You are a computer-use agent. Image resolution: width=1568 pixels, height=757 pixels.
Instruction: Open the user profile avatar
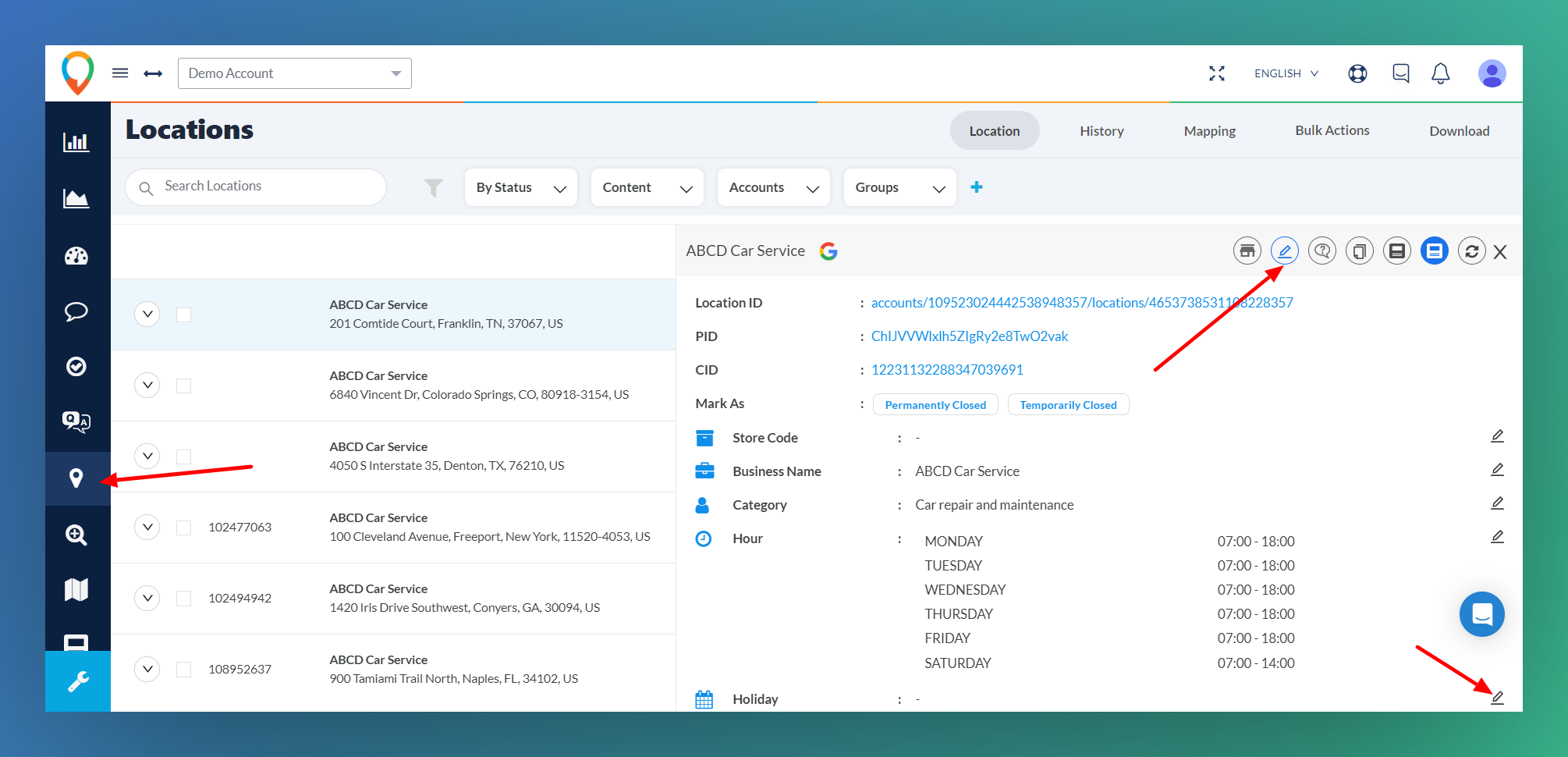pos(1492,73)
